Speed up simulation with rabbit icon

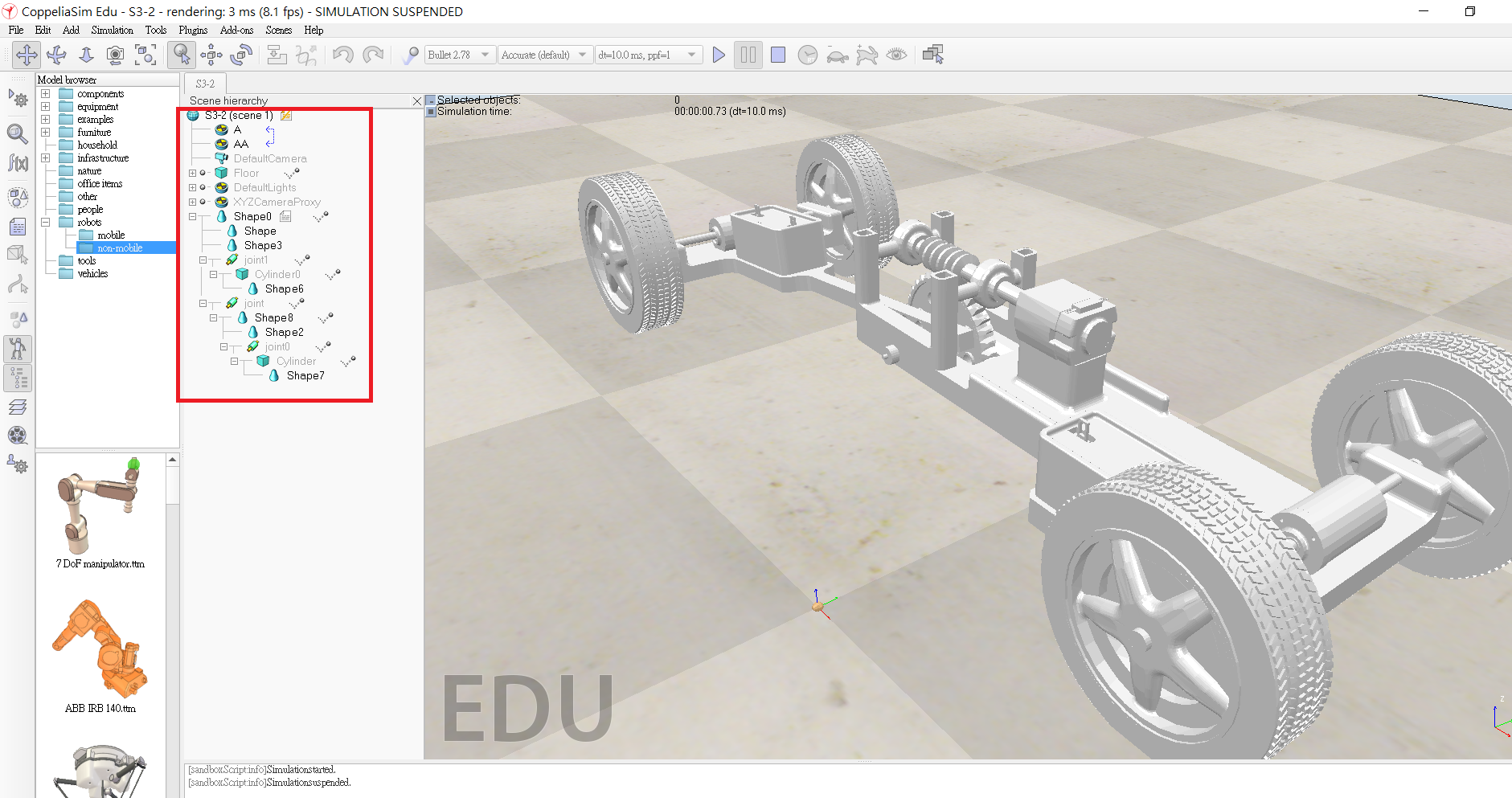pyautogui.click(x=867, y=55)
